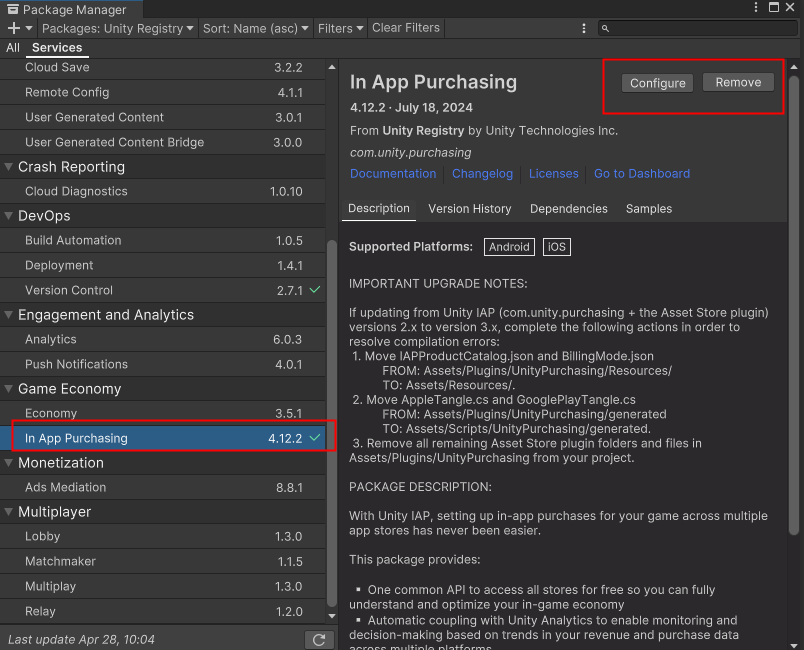Screen dimensions: 804x650
Task: Select the Multiplay package
Action: pos(163,586)
